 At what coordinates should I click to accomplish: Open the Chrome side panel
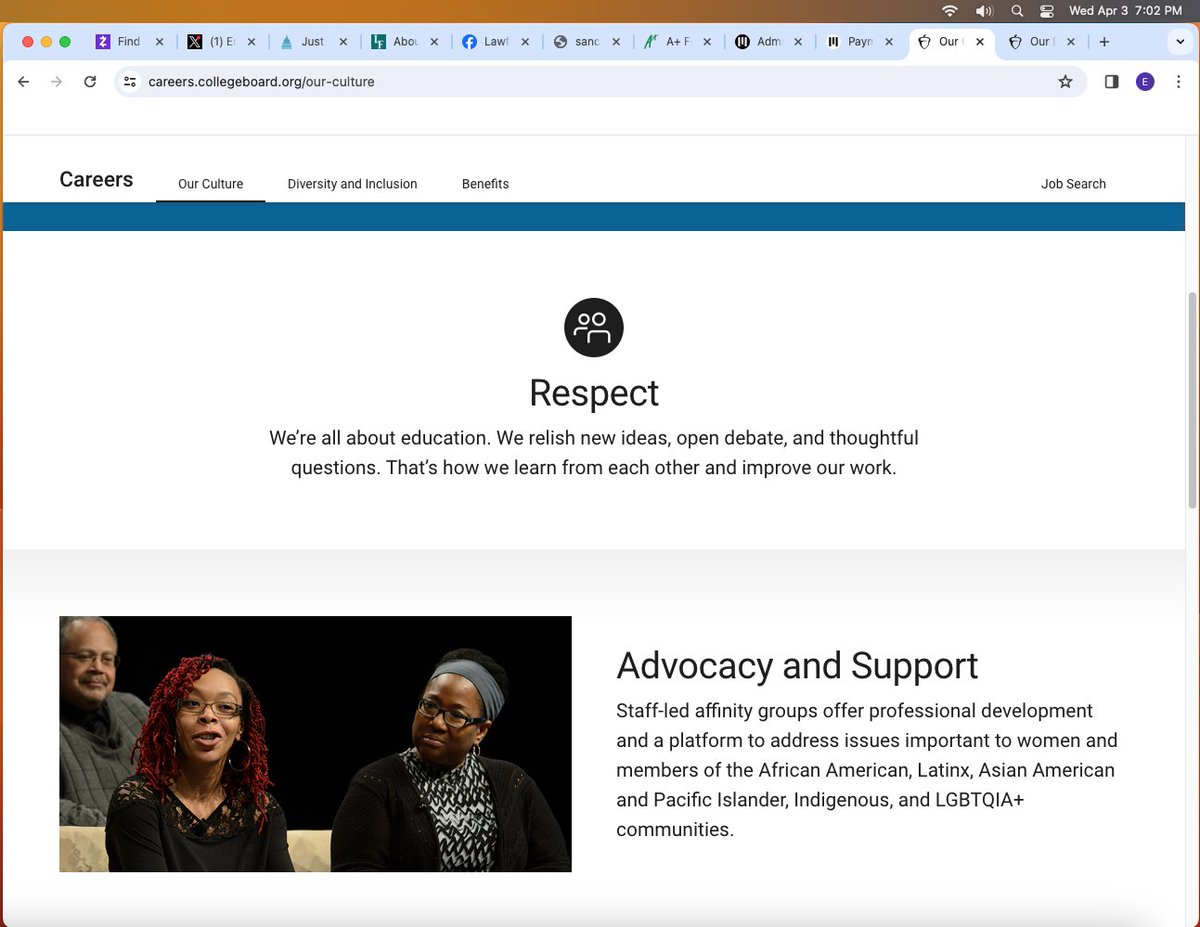click(1111, 82)
